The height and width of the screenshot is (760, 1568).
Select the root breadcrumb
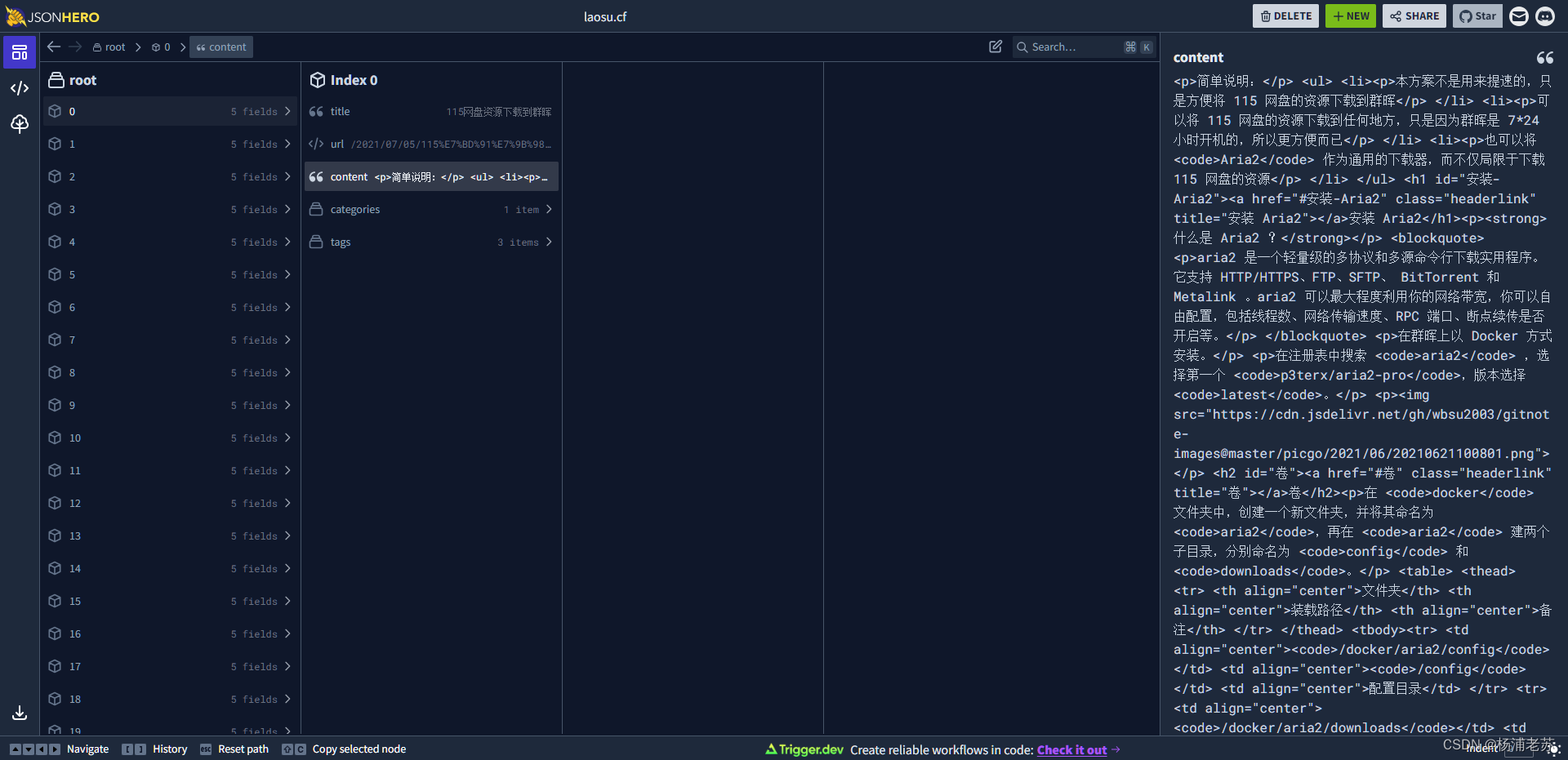[109, 47]
